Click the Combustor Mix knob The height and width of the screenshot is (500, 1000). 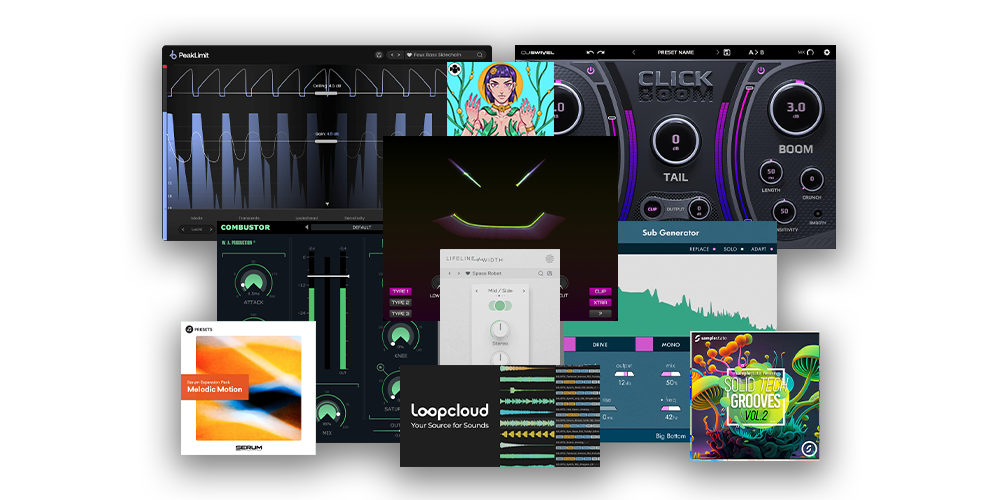click(327, 412)
